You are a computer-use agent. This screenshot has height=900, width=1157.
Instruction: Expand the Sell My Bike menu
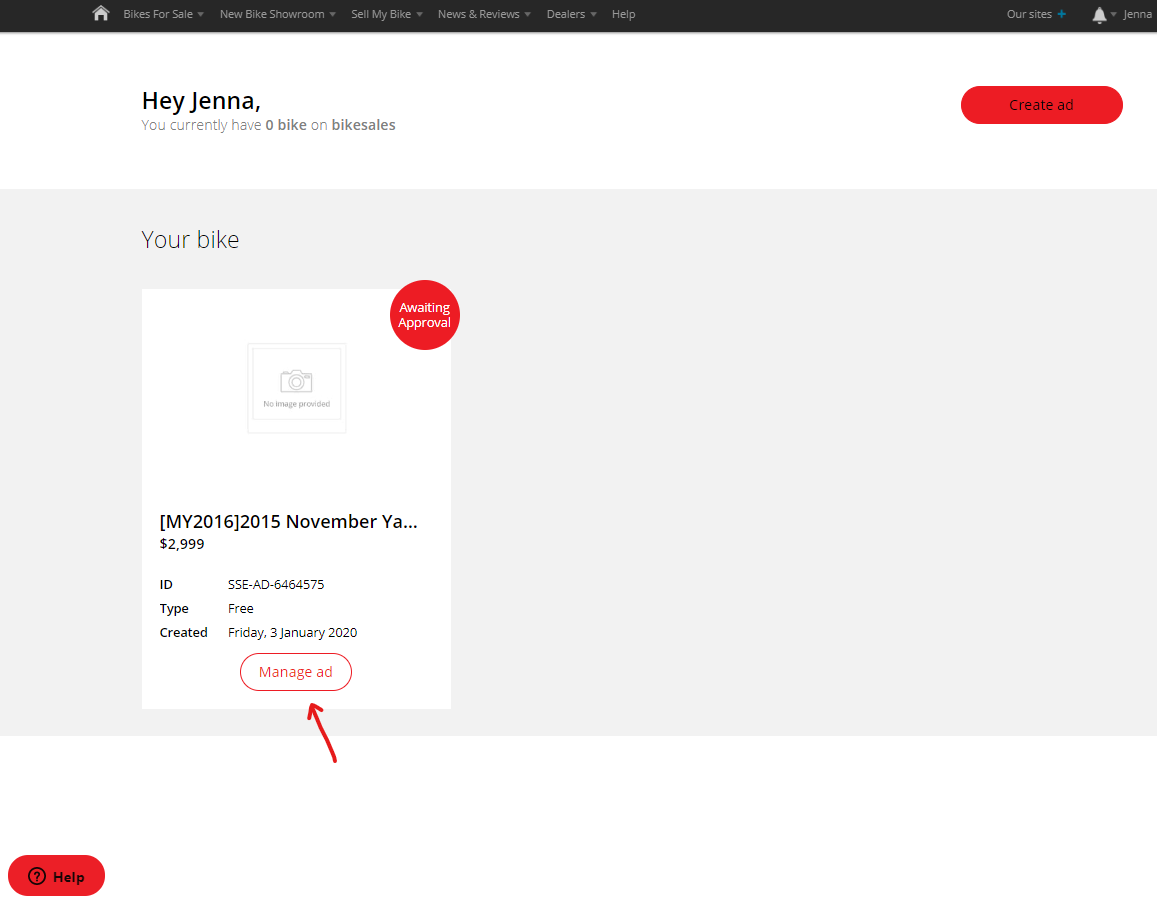pyautogui.click(x=387, y=14)
